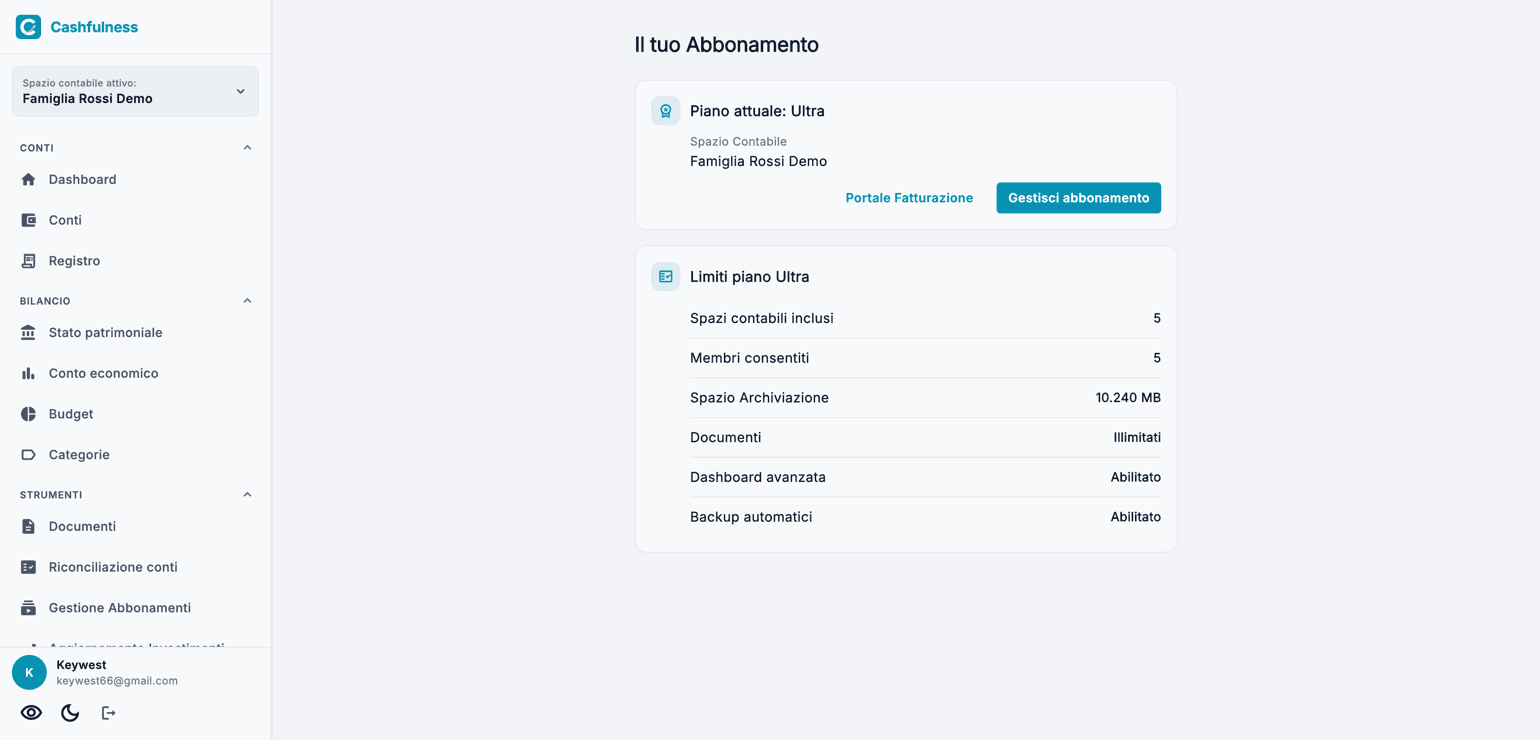
Task: Open Stato patrimoniale bank icon
Action: 28,332
